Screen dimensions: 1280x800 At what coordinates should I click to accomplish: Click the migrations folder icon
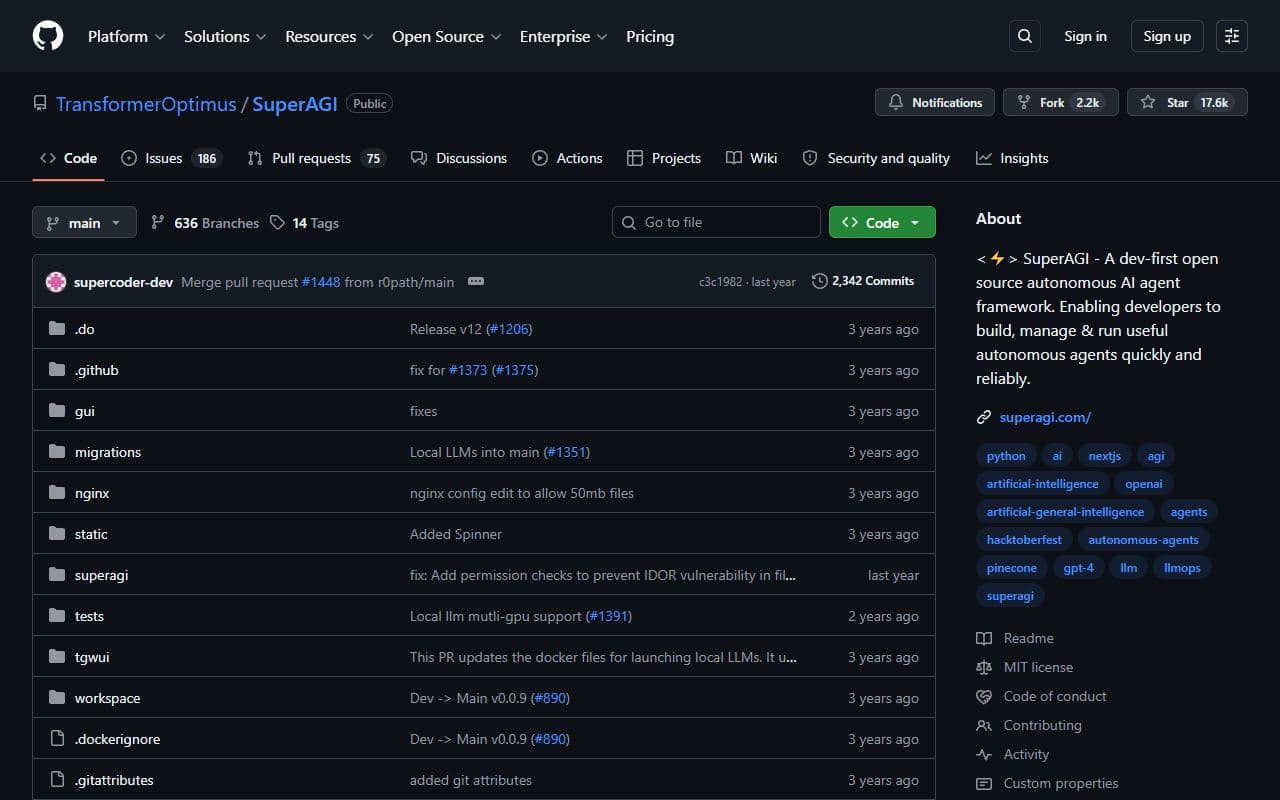[x=57, y=452]
